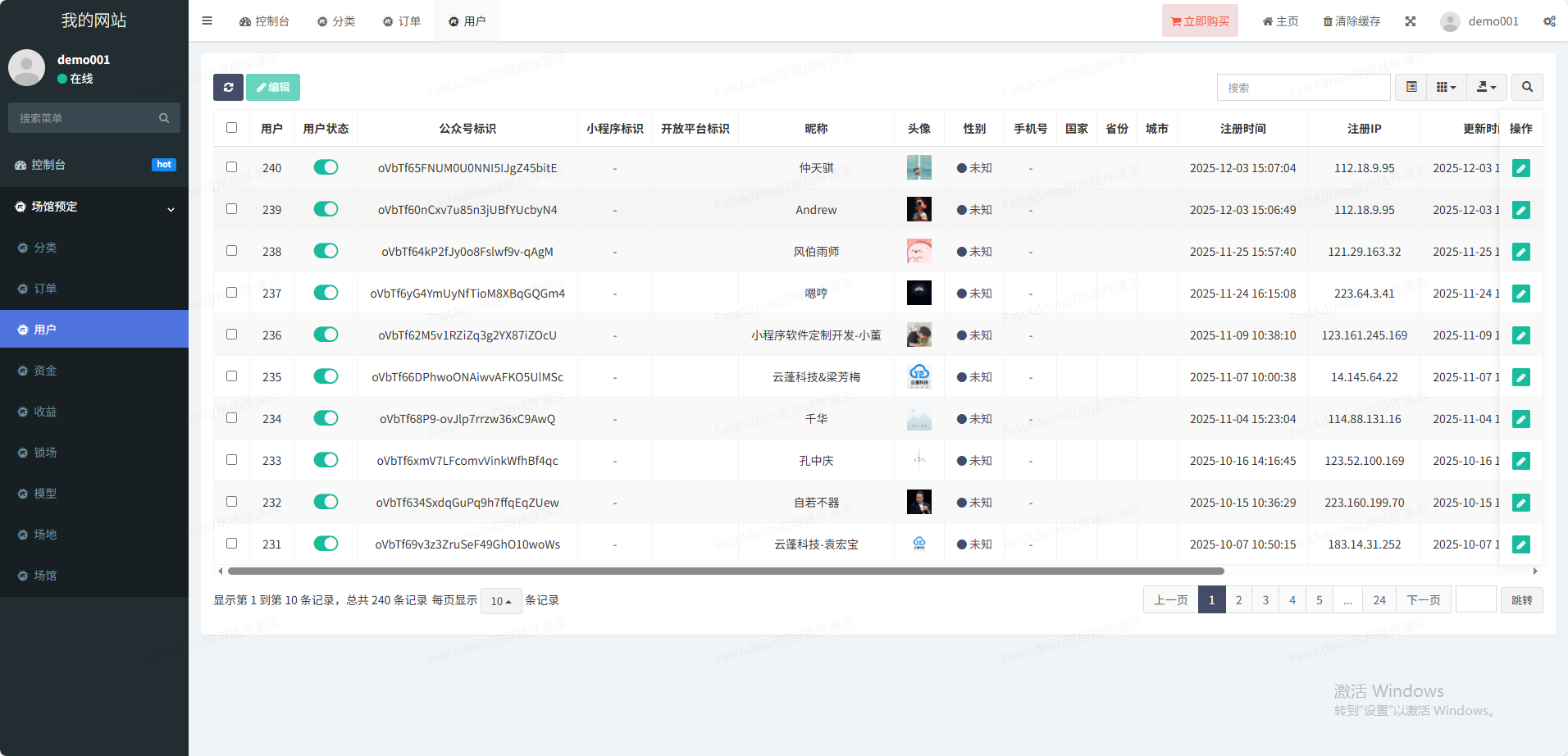Go to page 3 in pagination
The image size is (1568, 756).
pyautogui.click(x=1265, y=600)
